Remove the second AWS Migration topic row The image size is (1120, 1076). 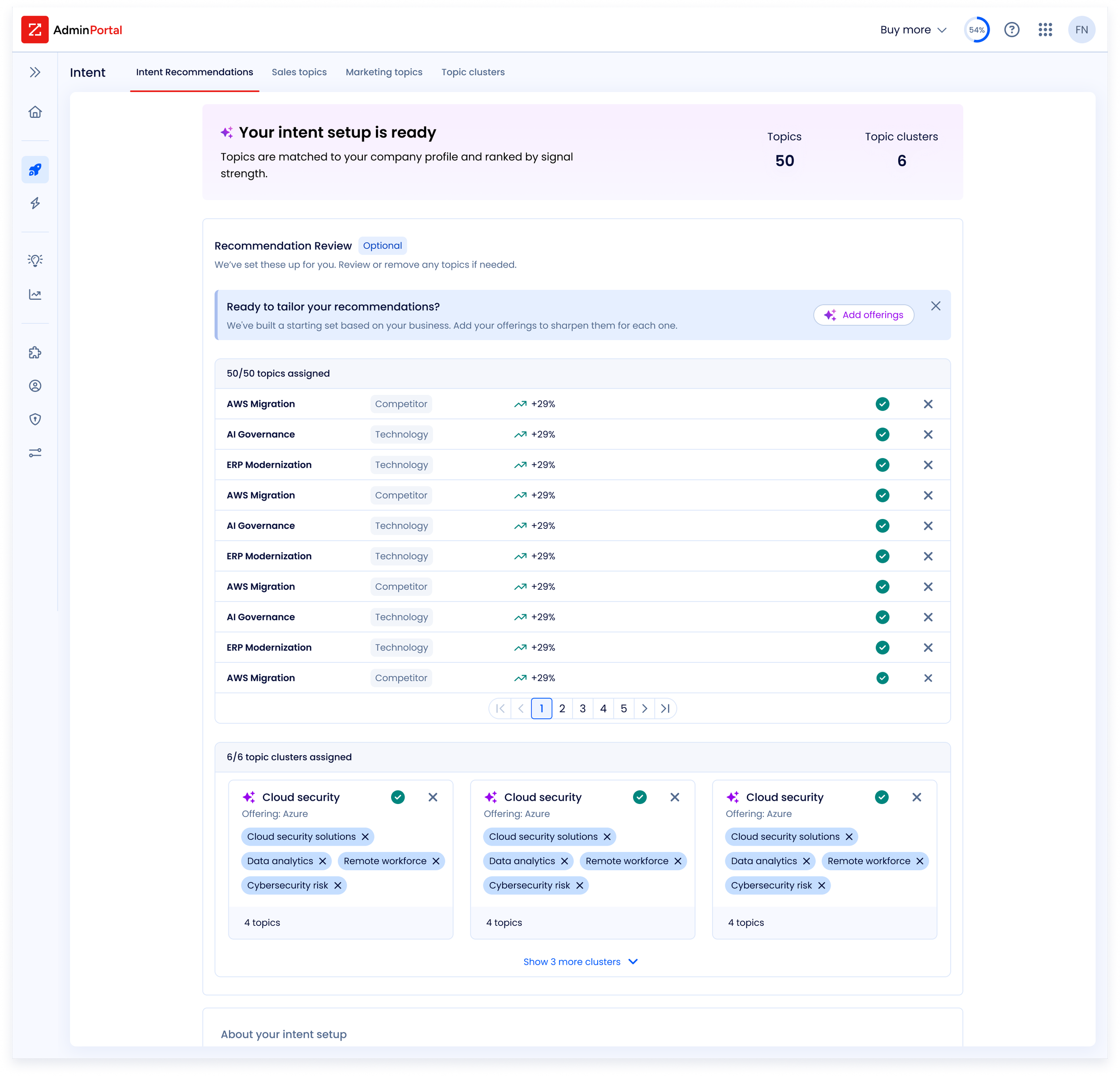pos(928,495)
